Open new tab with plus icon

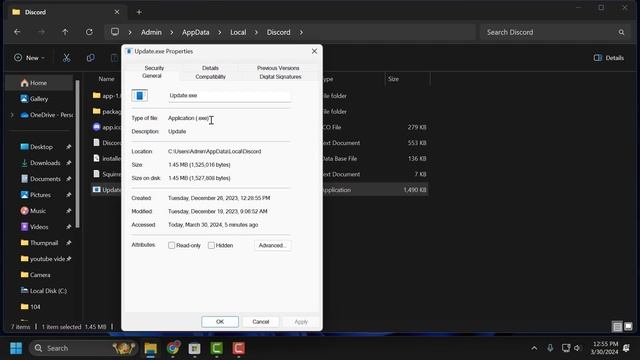[139, 12]
